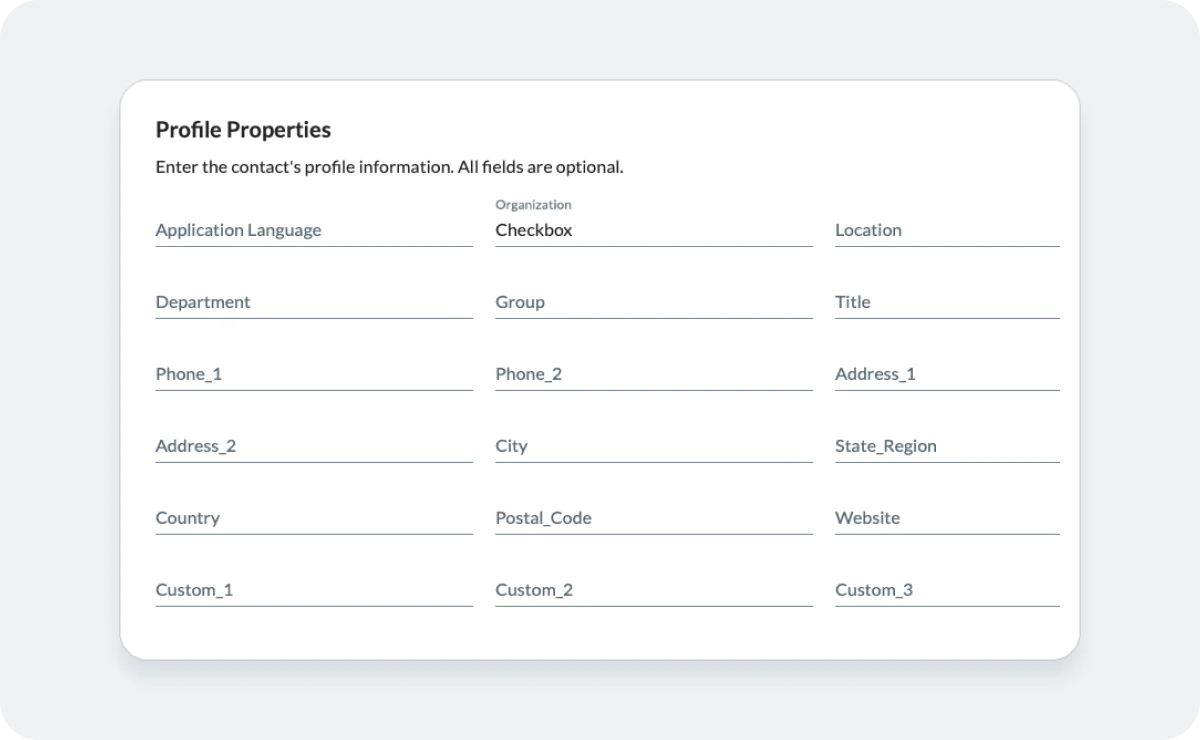This screenshot has width=1200, height=740.
Task: Click the Custom_1 input field
Action: [x=314, y=590]
